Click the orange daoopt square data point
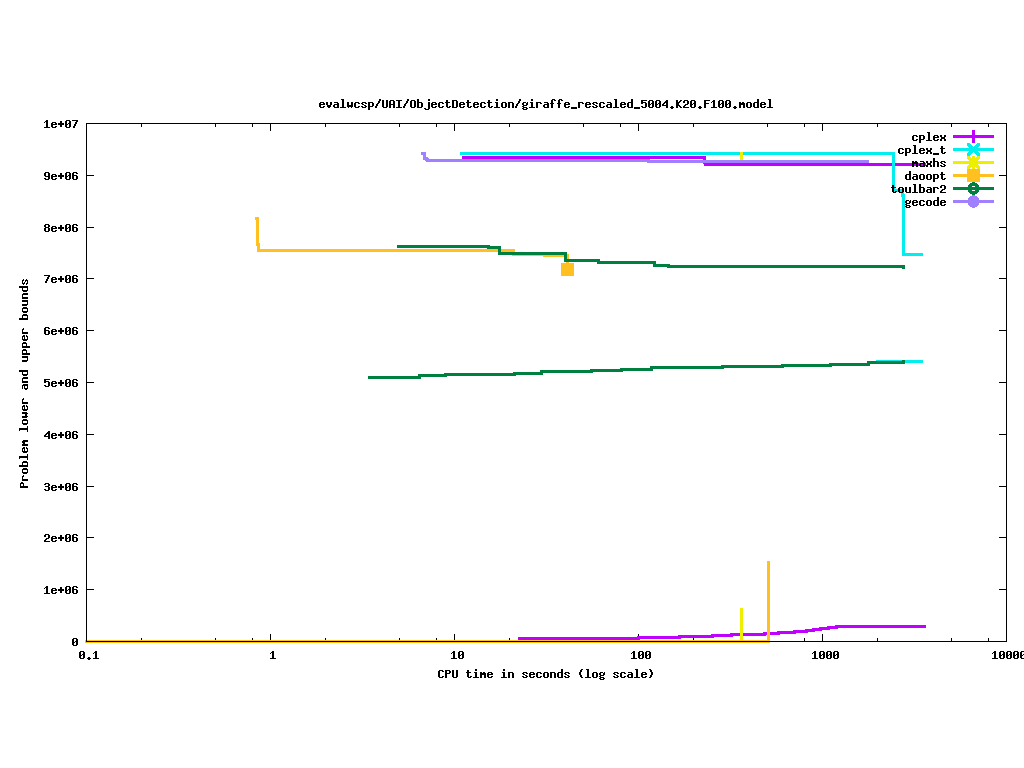 [x=567, y=269]
